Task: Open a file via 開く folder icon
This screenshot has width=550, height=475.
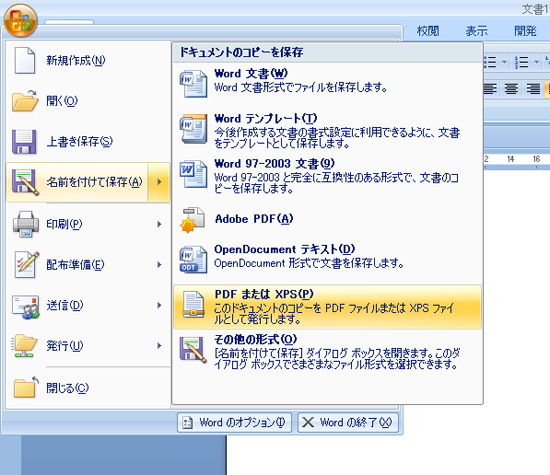Action: [25, 101]
